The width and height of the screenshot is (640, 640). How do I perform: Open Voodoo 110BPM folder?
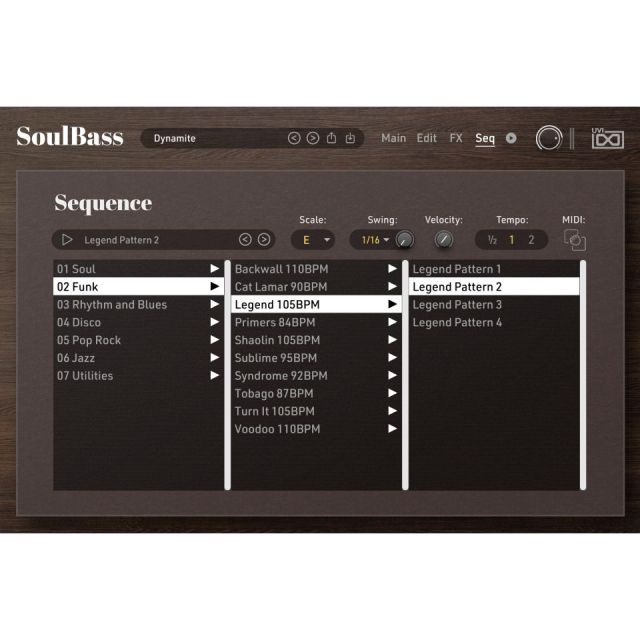[x=316, y=429]
